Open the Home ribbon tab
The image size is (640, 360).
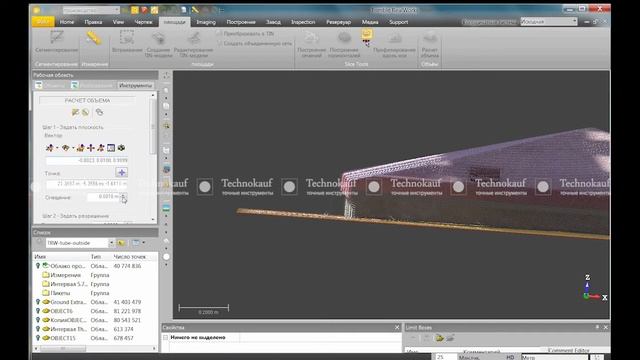point(67,22)
